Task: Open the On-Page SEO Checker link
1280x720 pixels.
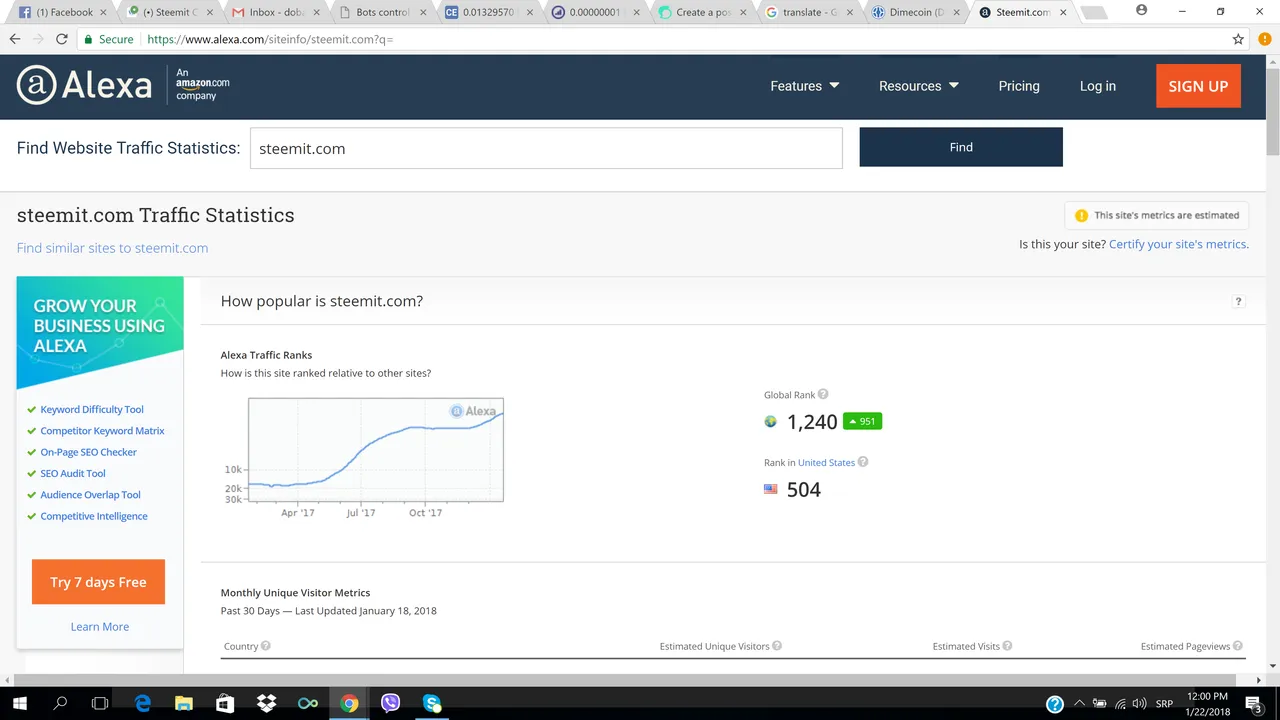Action: click(x=88, y=452)
